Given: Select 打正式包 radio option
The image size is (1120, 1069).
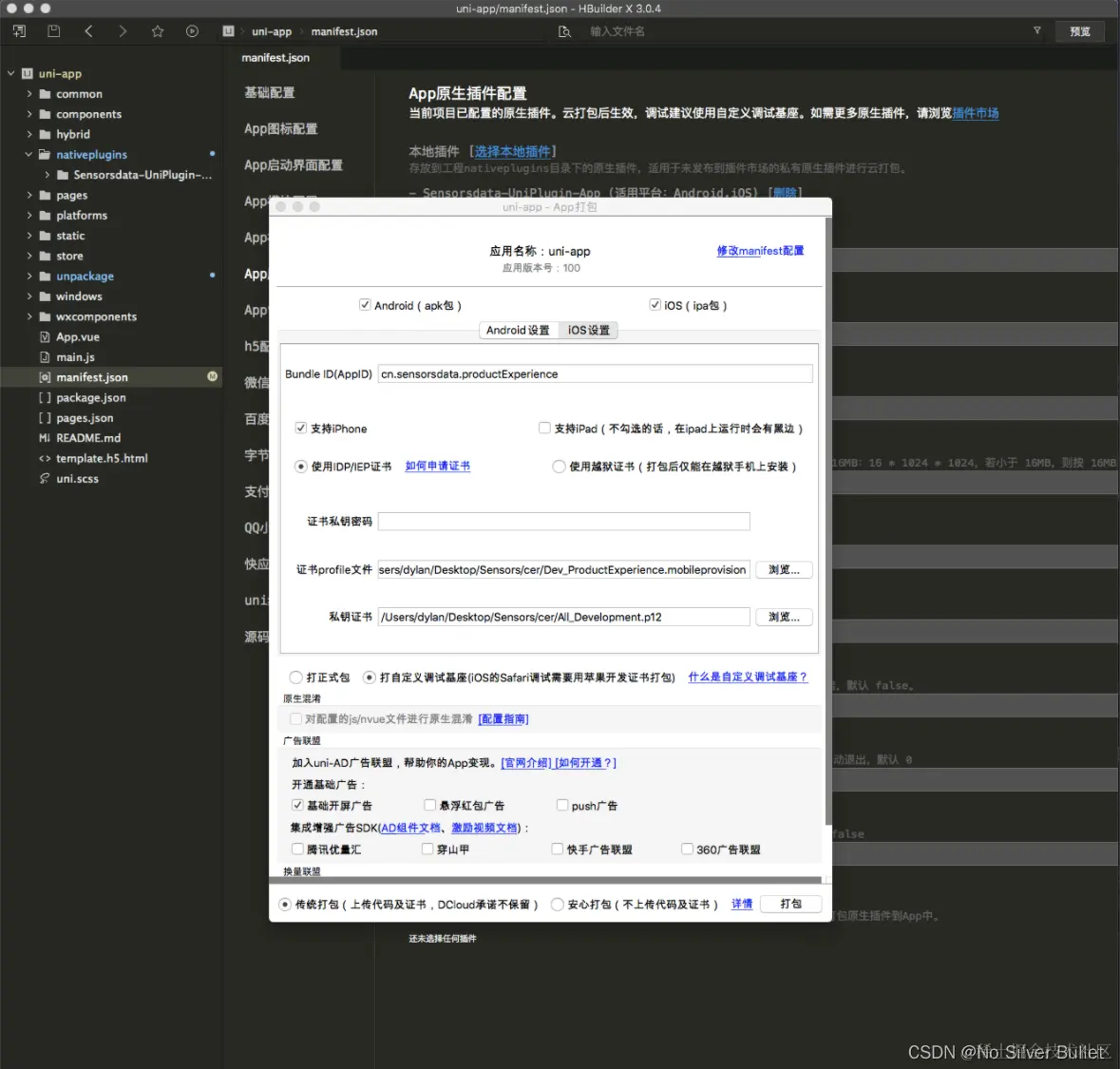Looking at the screenshot, I should pyautogui.click(x=295, y=678).
